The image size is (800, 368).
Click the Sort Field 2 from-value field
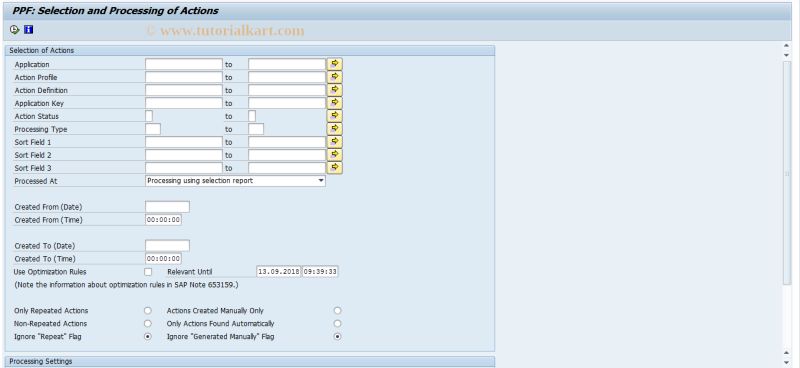(x=184, y=155)
